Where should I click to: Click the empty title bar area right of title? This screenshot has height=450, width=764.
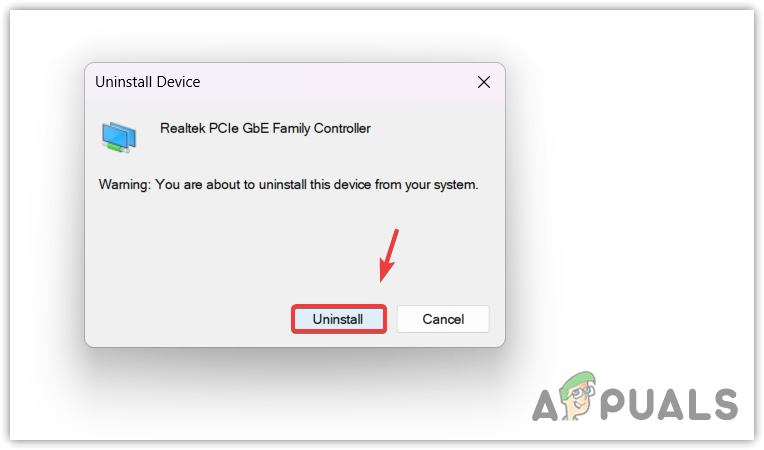click(336, 82)
